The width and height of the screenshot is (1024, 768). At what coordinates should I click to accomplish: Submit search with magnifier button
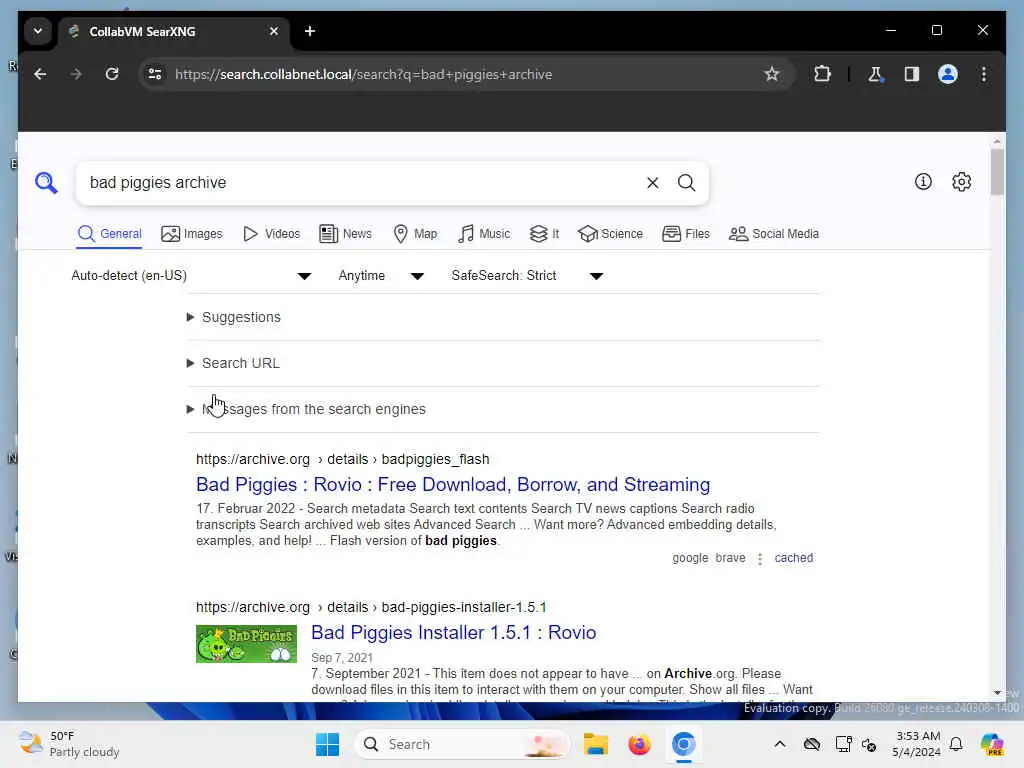click(686, 183)
